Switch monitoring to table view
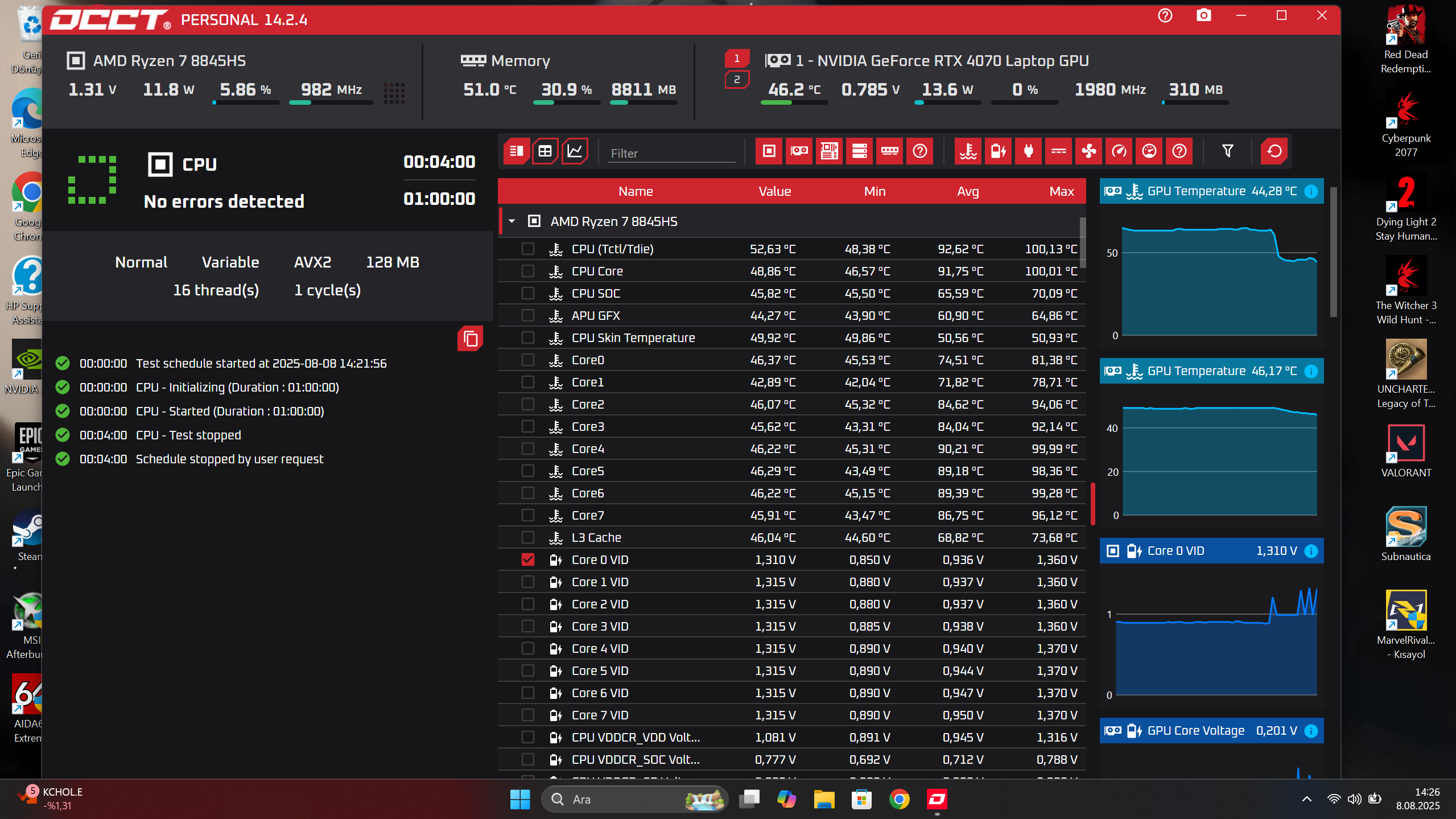1456x819 pixels. click(545, 151)
